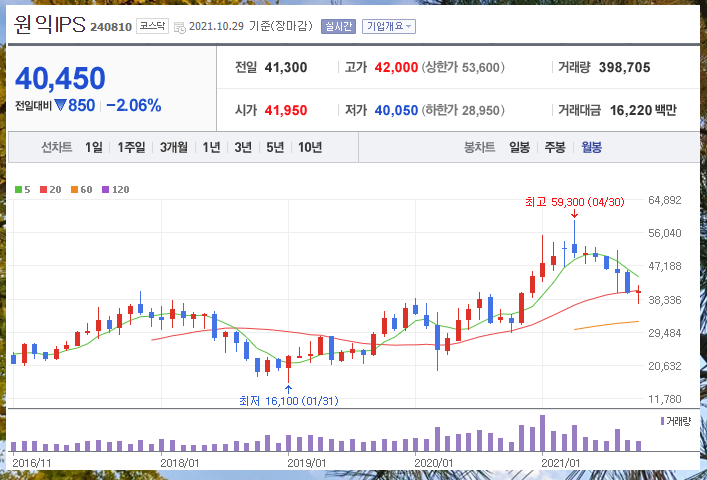Click the 2016/11 x-axis label
Screen dimensions: 707x480
coord(32,463)
